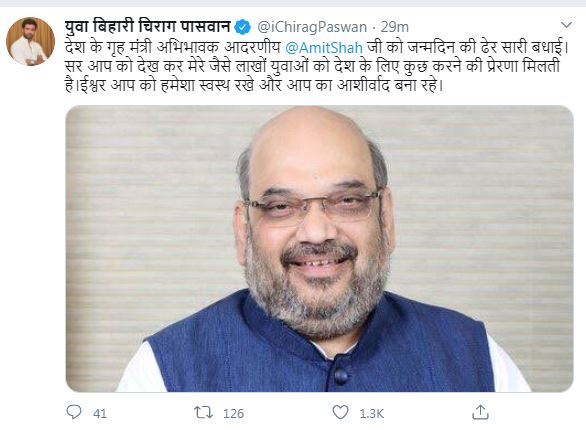The height and width of the screenshot is (430, 586).
Task: Click the blue verified badge next to name
Action: (x=243, y=27)
